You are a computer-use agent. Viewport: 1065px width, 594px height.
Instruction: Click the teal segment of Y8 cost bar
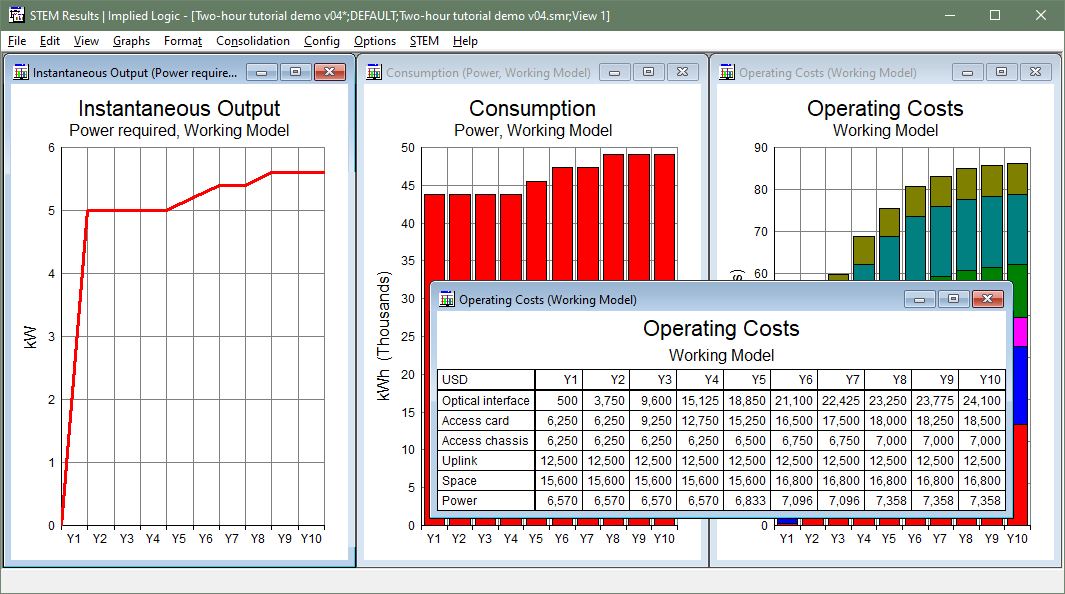(966, 234)
